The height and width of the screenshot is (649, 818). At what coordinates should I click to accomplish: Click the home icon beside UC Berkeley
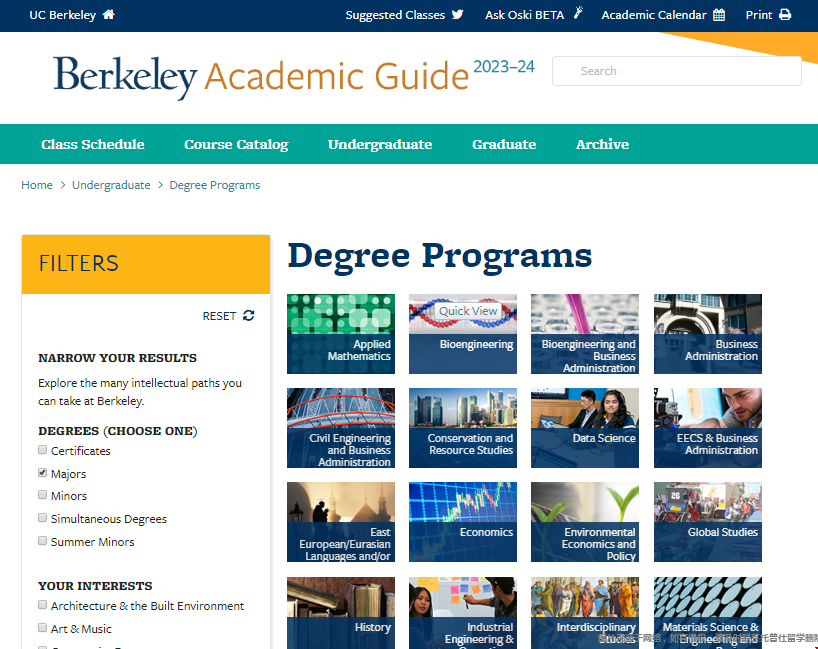pos(109,15)
